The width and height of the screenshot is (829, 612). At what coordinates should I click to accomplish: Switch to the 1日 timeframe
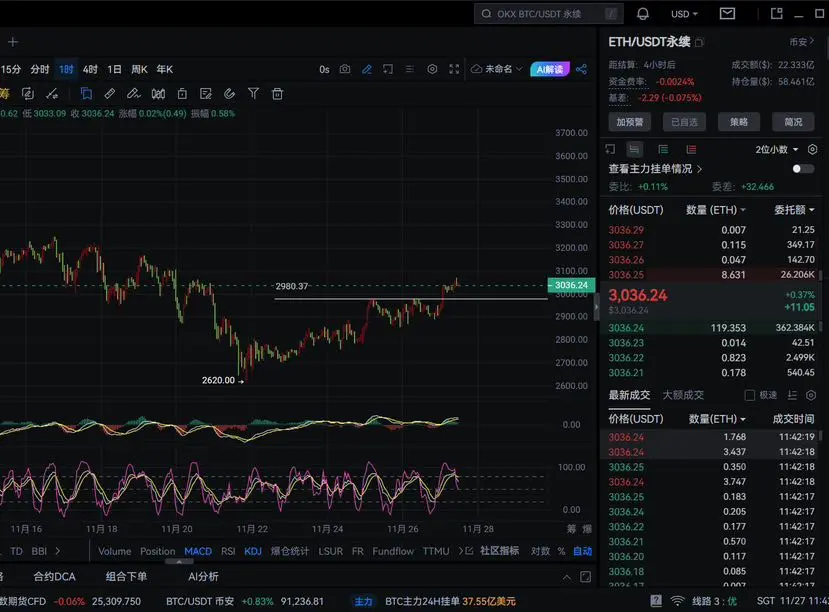[114, 69]
